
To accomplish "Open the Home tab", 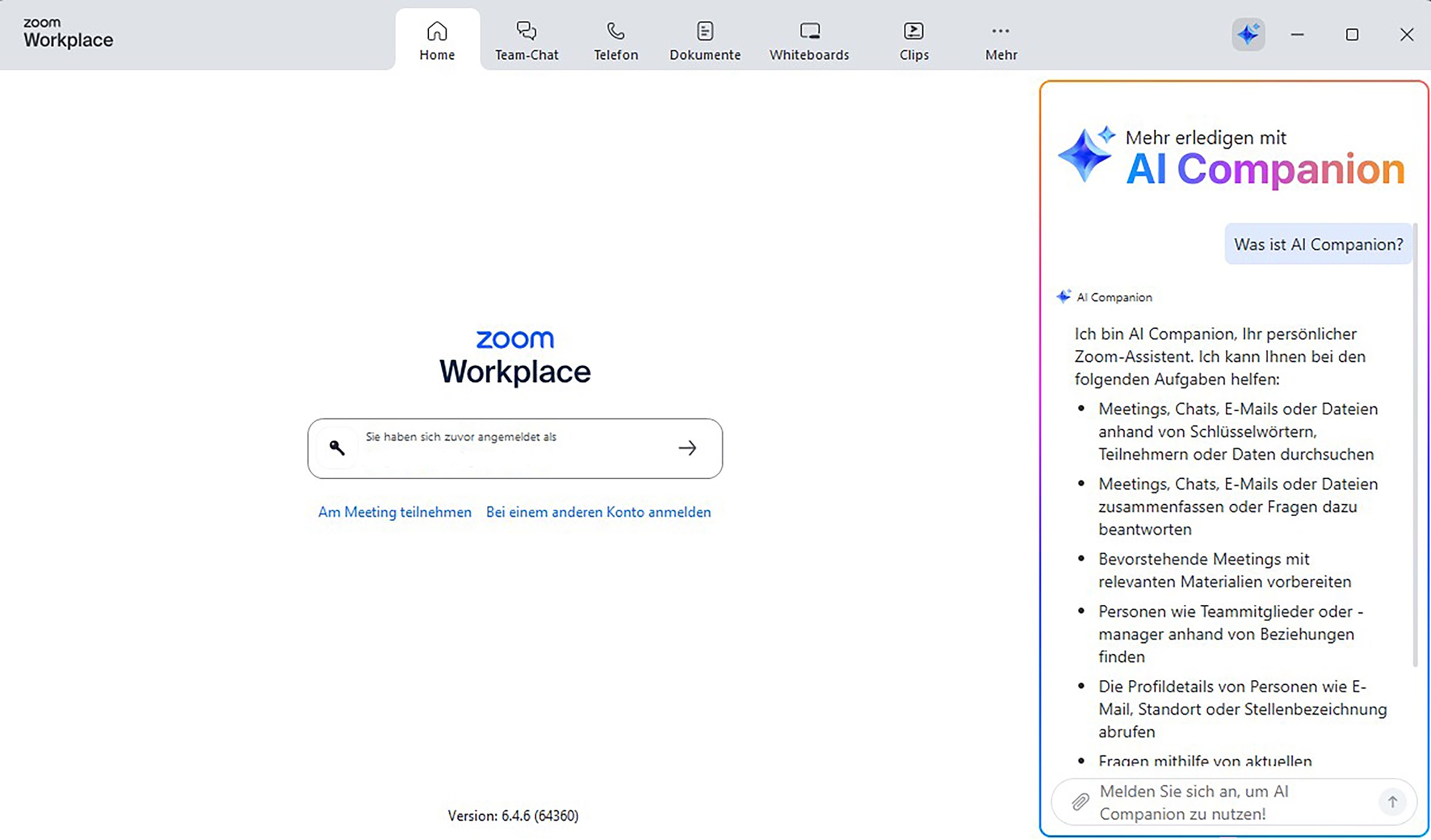I will 437,41.
